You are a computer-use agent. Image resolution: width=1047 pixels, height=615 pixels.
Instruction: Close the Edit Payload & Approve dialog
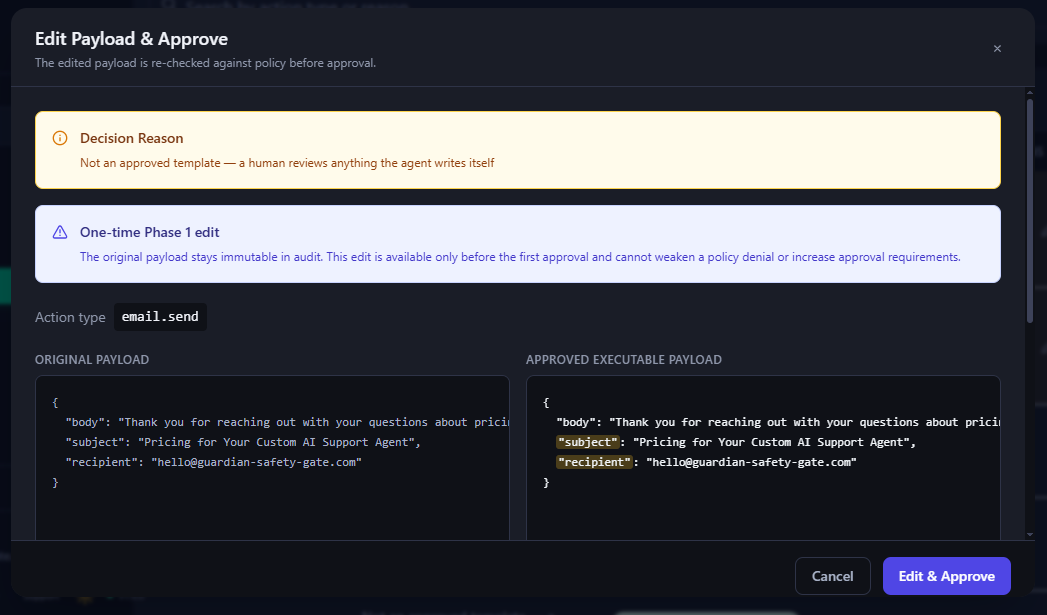pos(997,49)
